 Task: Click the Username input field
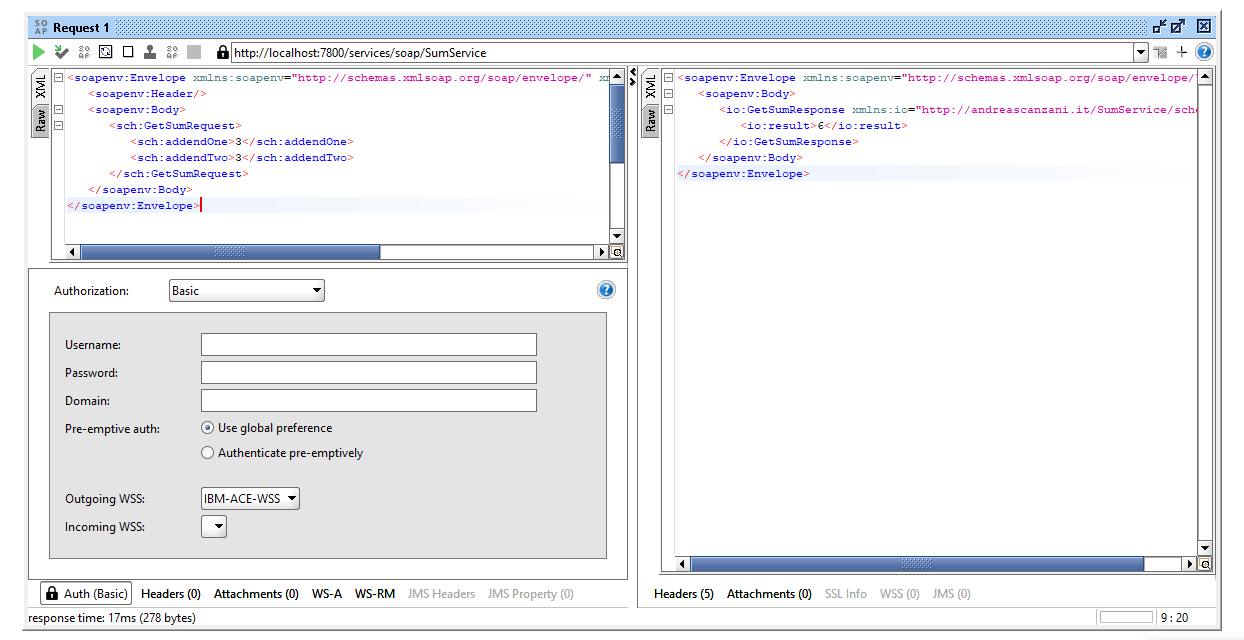pyautogui.click(x=368, y=344)
